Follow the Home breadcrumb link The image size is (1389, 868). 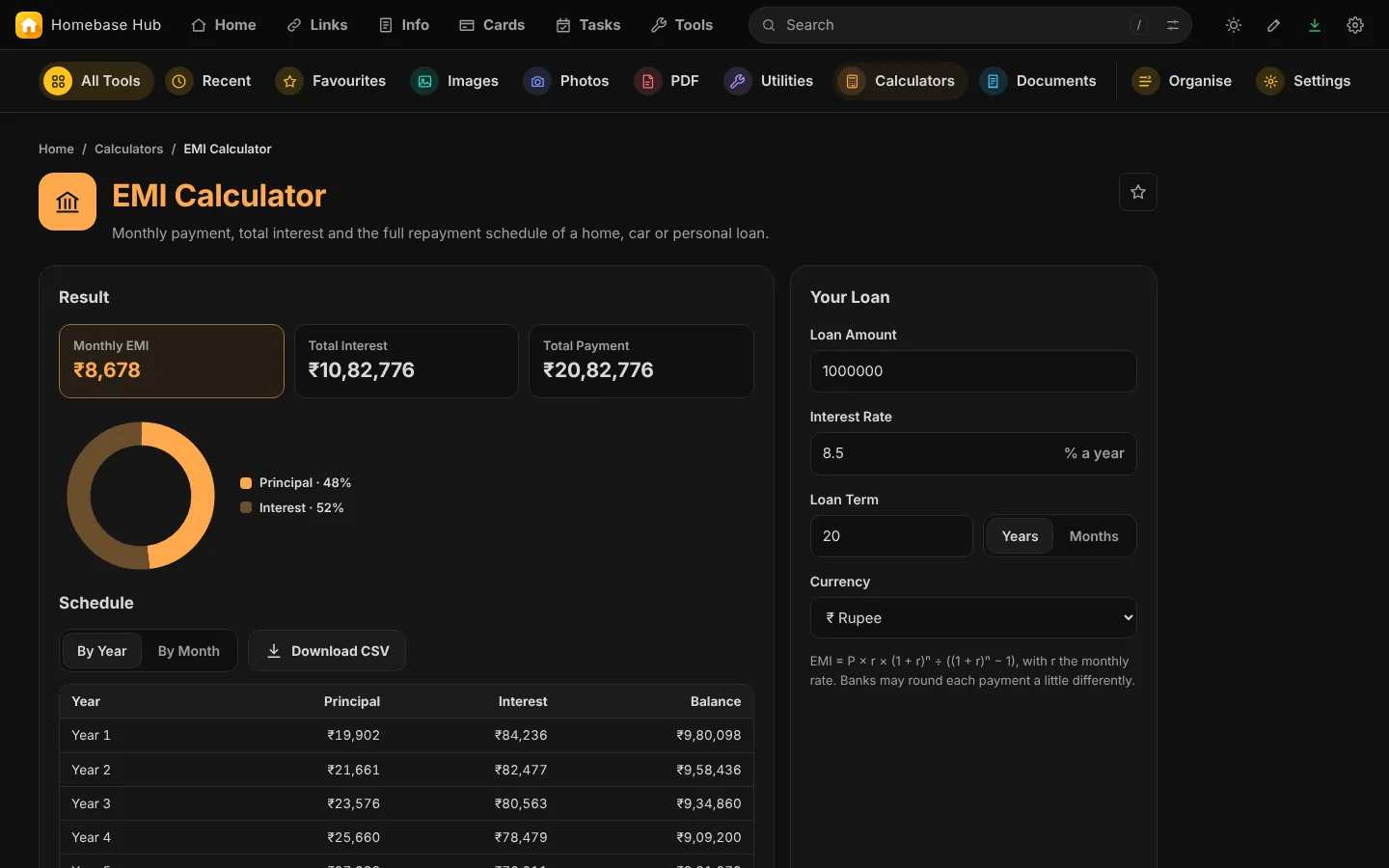click(x=56, y=149)
